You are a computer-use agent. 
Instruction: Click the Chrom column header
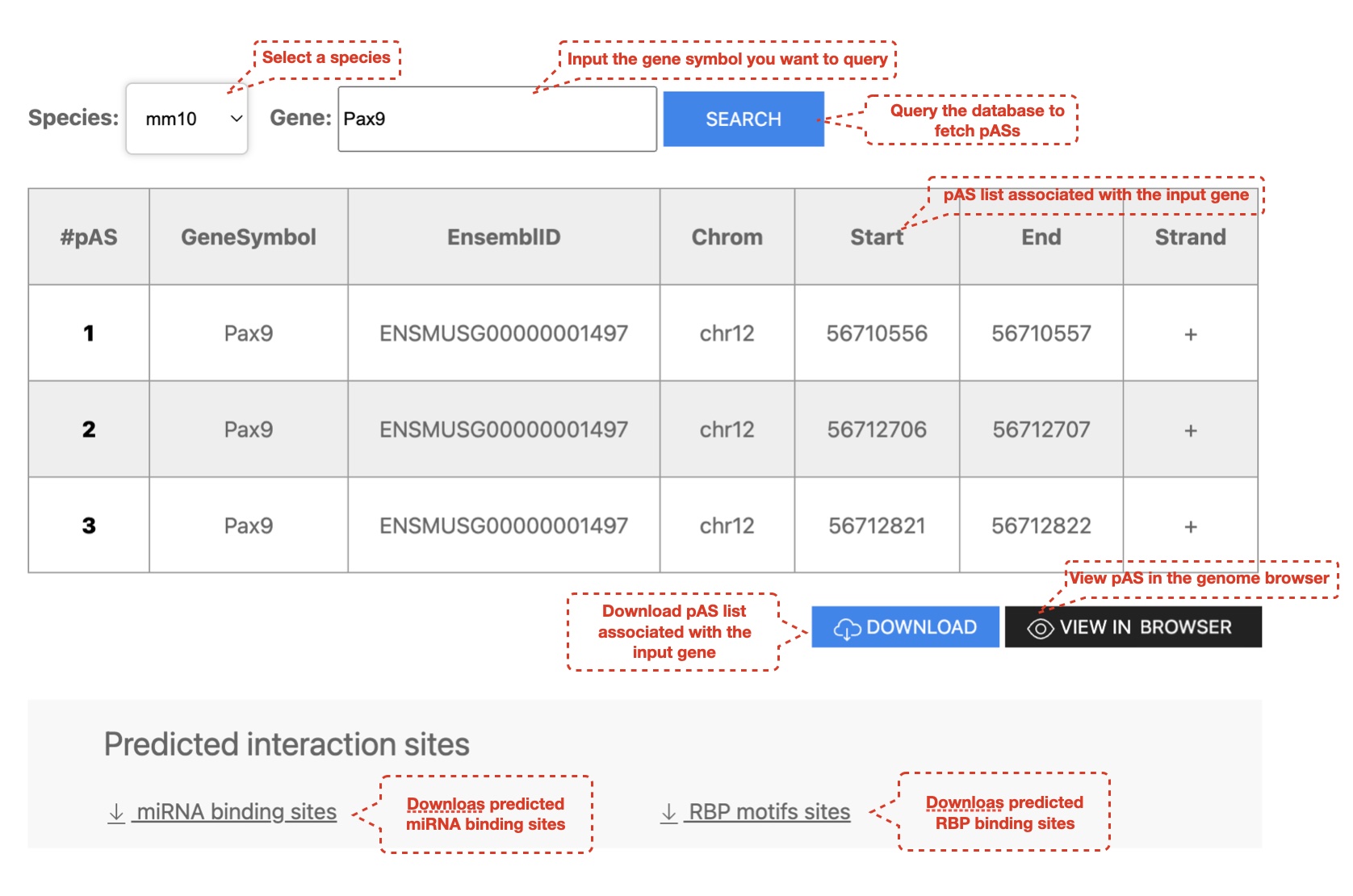click(727, 237)
